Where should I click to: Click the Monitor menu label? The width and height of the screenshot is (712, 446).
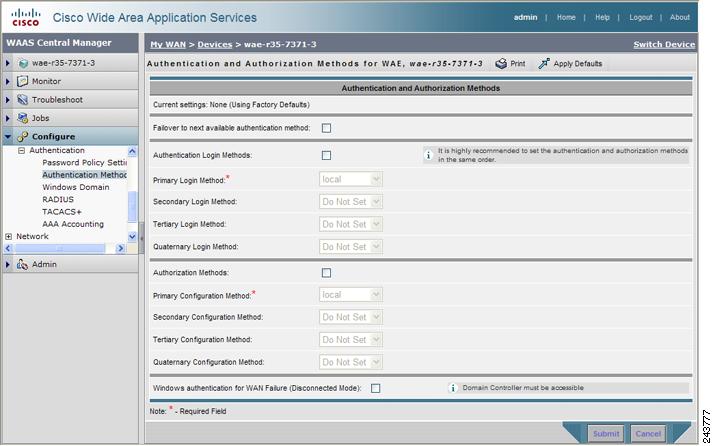point(46,81)
